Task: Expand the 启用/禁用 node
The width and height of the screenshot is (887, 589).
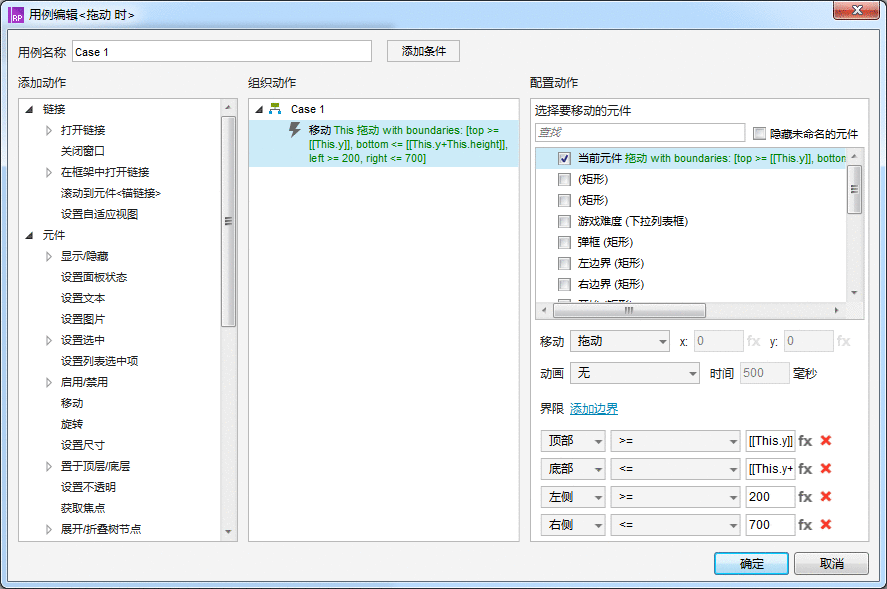Action: (49, 382)
